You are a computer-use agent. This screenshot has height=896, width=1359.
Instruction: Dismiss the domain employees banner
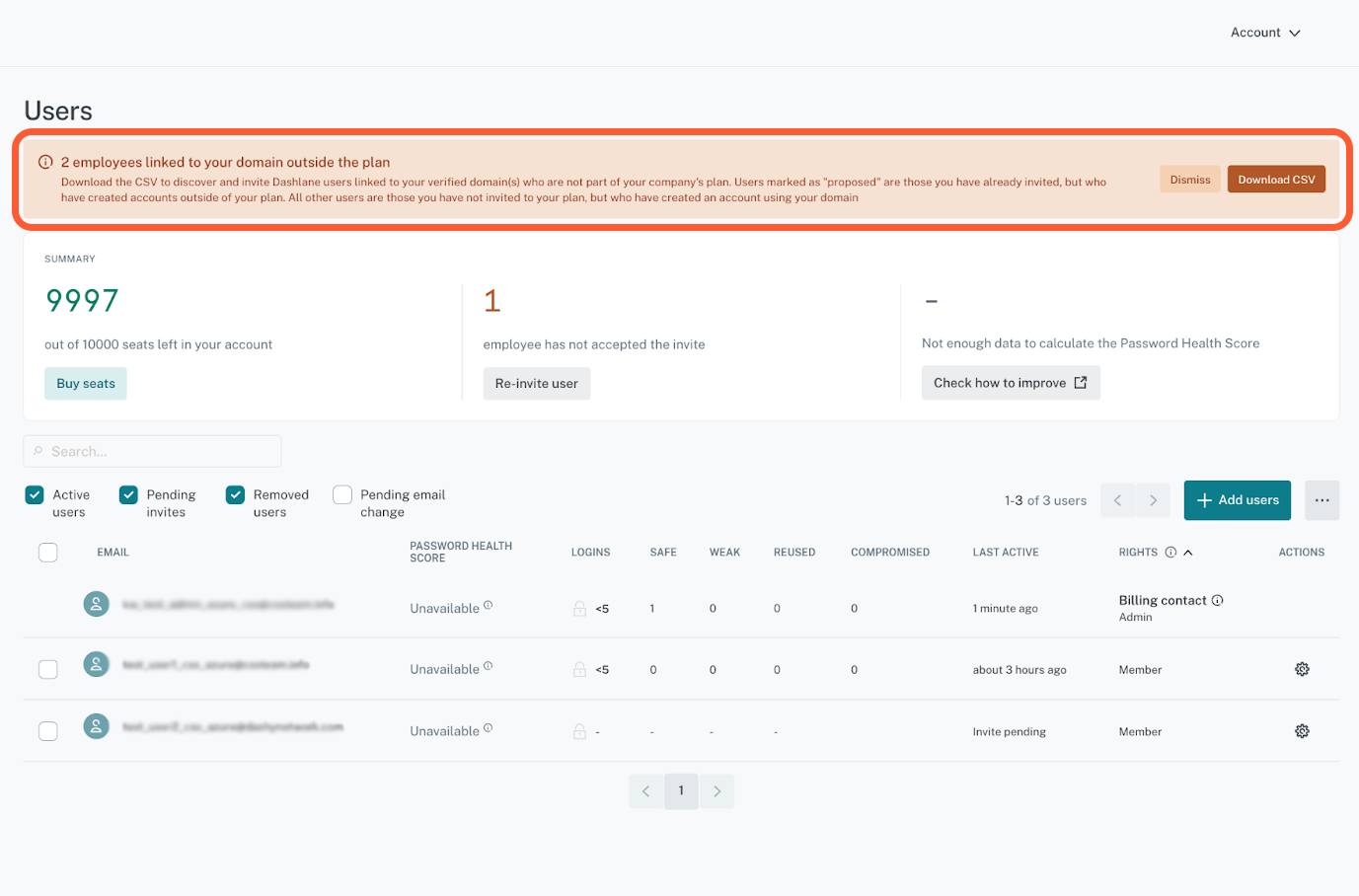coord(1189,180)
